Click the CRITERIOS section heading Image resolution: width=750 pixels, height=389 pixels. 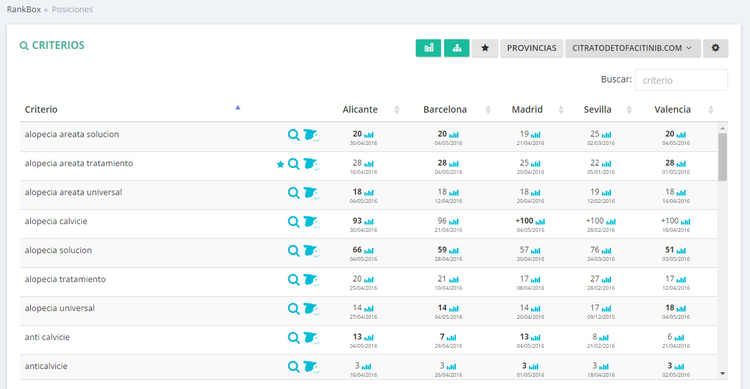[52, 45]
